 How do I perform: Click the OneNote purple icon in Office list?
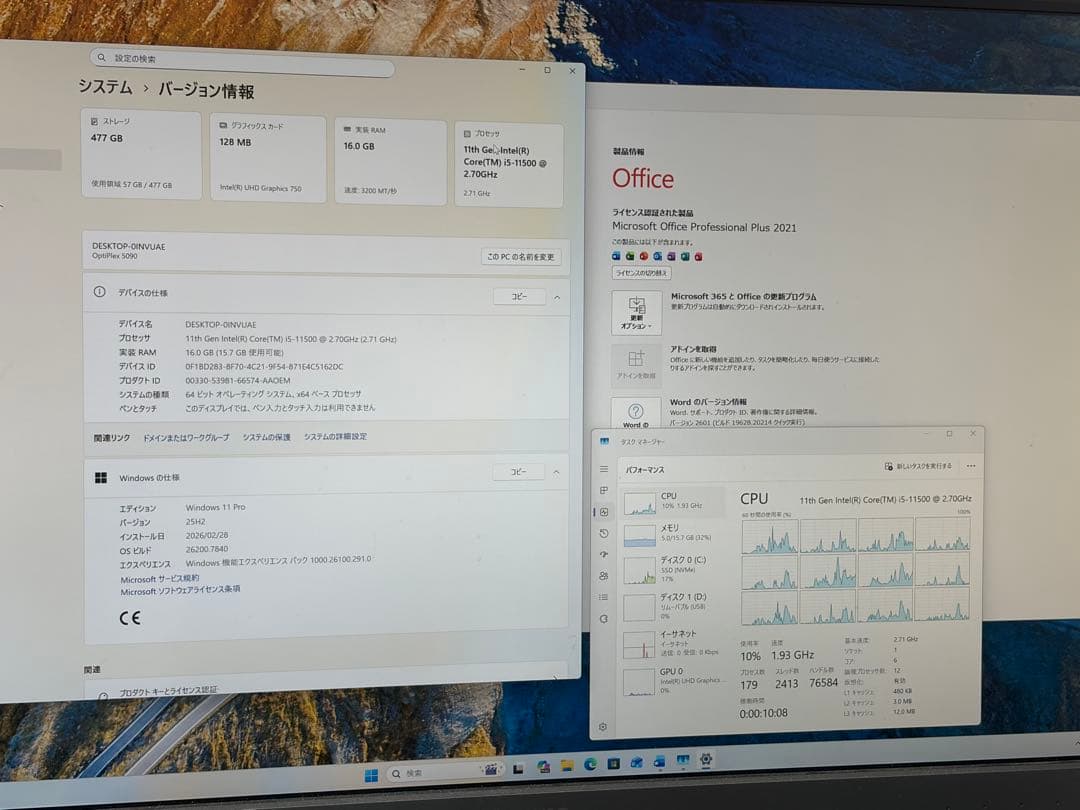671,256
